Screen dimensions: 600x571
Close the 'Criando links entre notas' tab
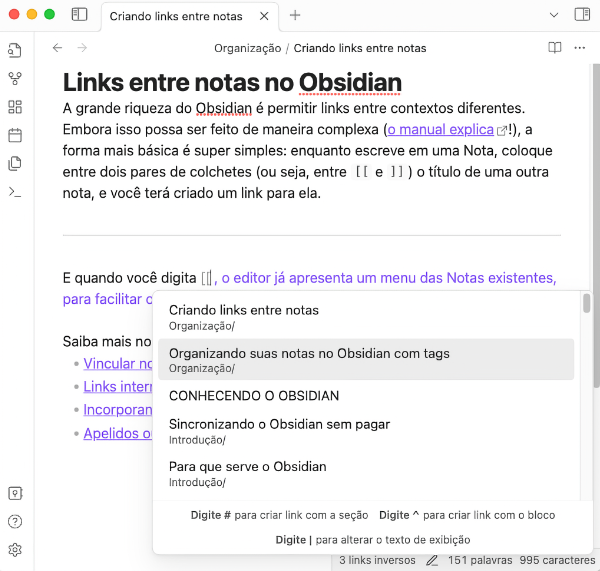click(264, 16)
